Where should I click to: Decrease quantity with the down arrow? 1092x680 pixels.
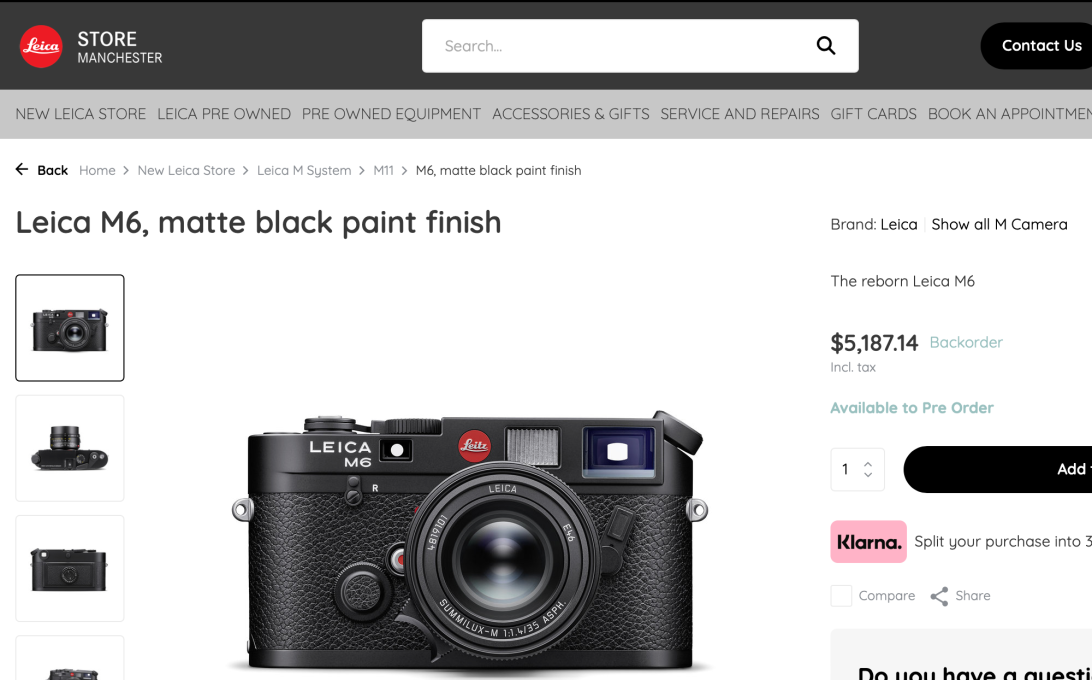pos(868,475)
